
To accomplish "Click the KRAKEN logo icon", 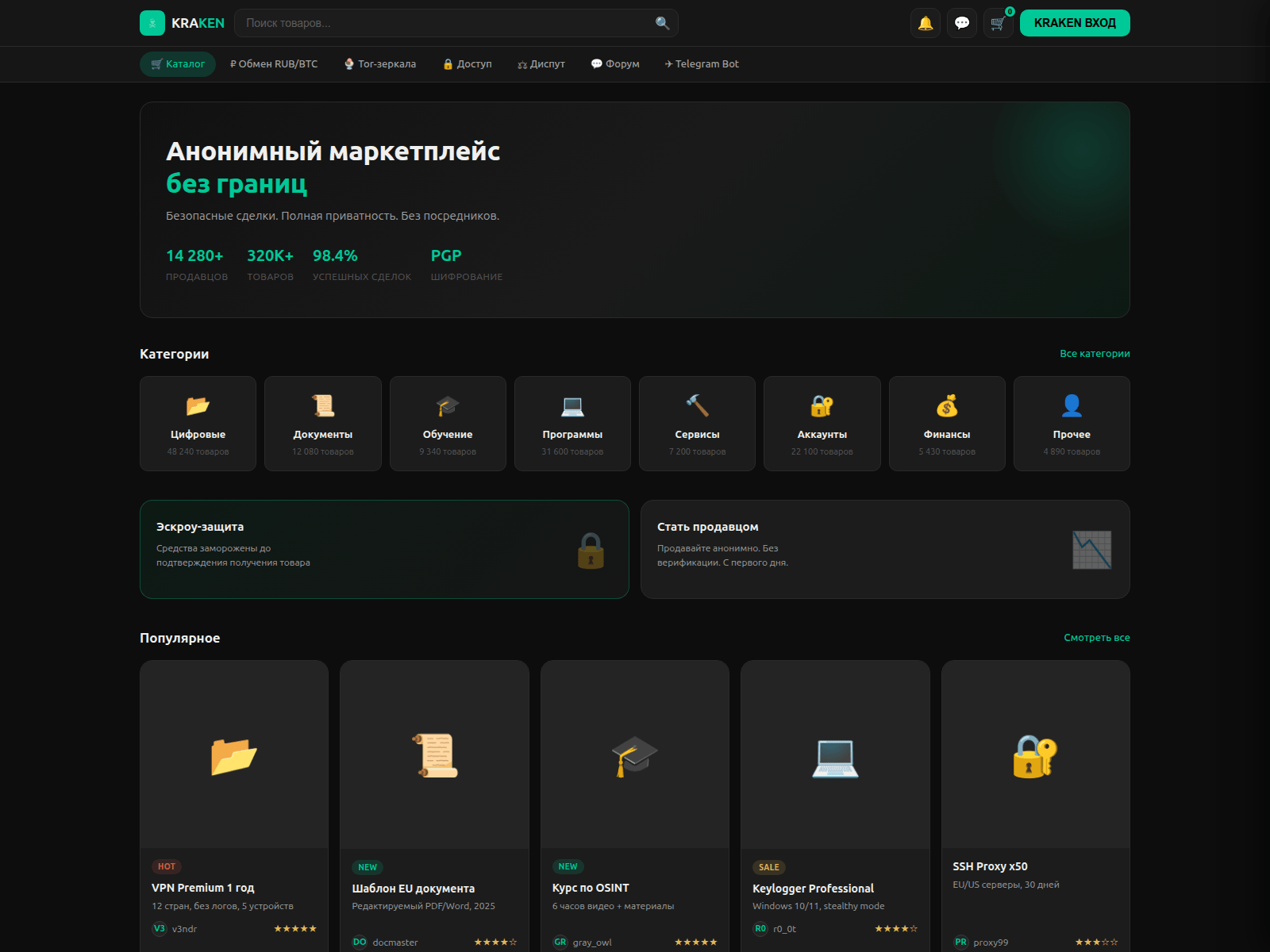I will (x=152, y=23).
